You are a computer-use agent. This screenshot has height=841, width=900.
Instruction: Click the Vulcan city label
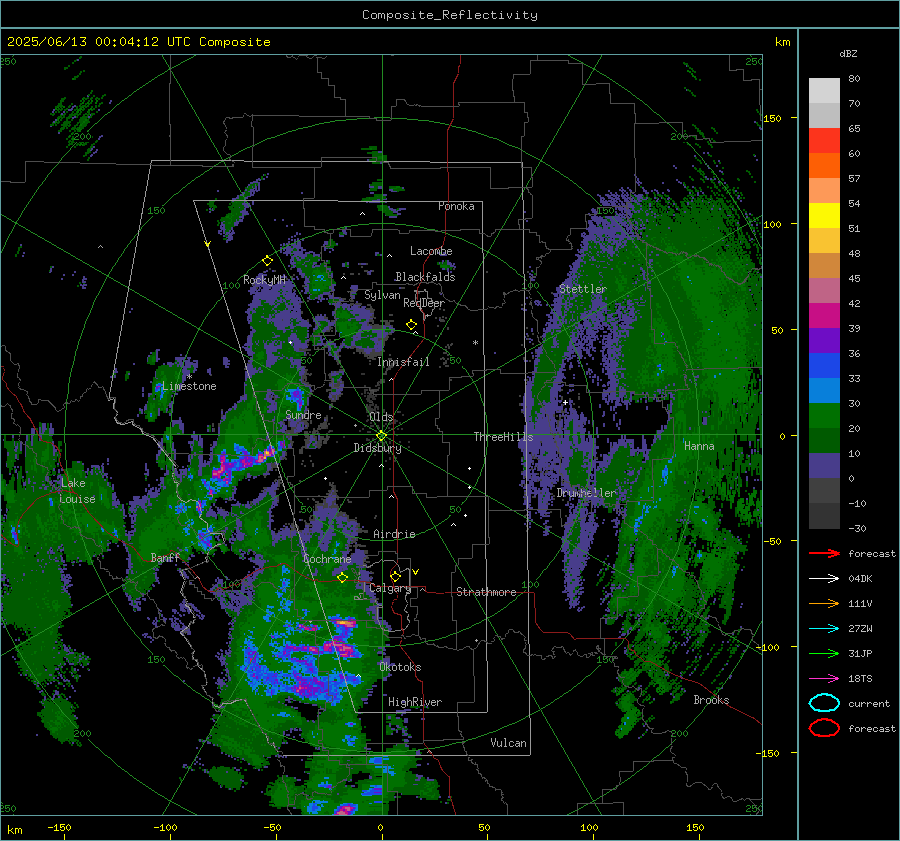pyautogui.click(x=508, y=743)
